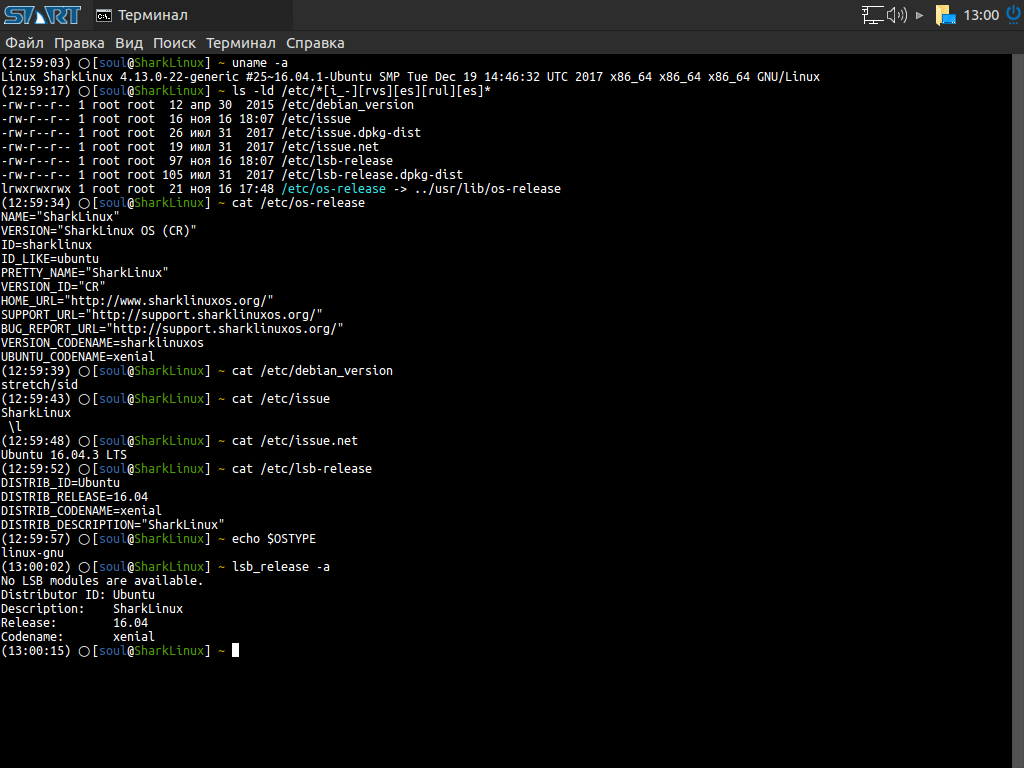Click the "Codename: xenial" line
This screenshot has height=768, width=1024.
pos(78,637)
